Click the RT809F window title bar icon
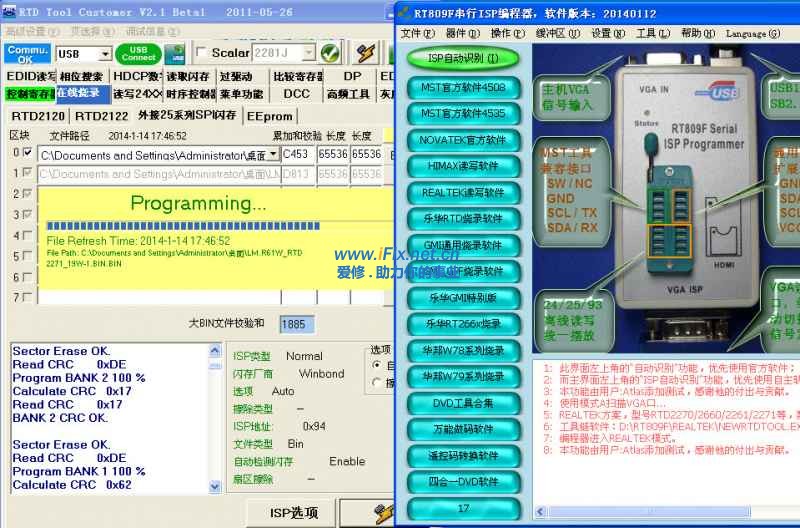800x528 pixels. tap(404, 13)
